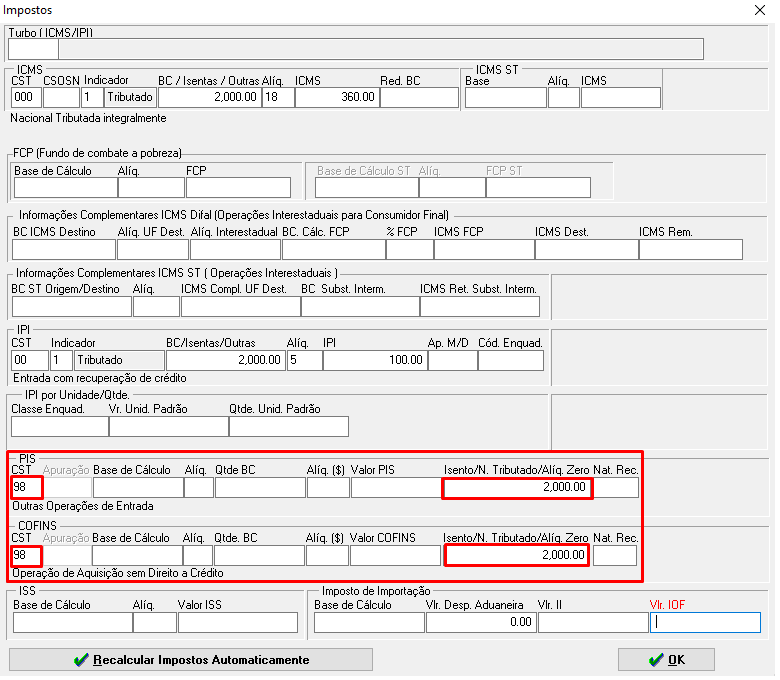780x680 pixels.
Task: Click Valor COFINS field
Action: [x=395, y=556]
